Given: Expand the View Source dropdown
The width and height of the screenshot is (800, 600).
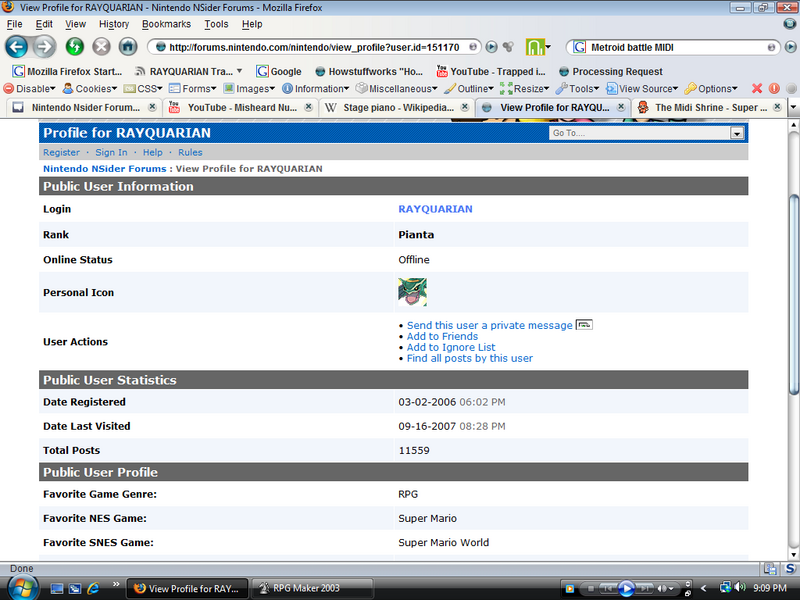Looking at the screenshot, I should coord(642,88).
